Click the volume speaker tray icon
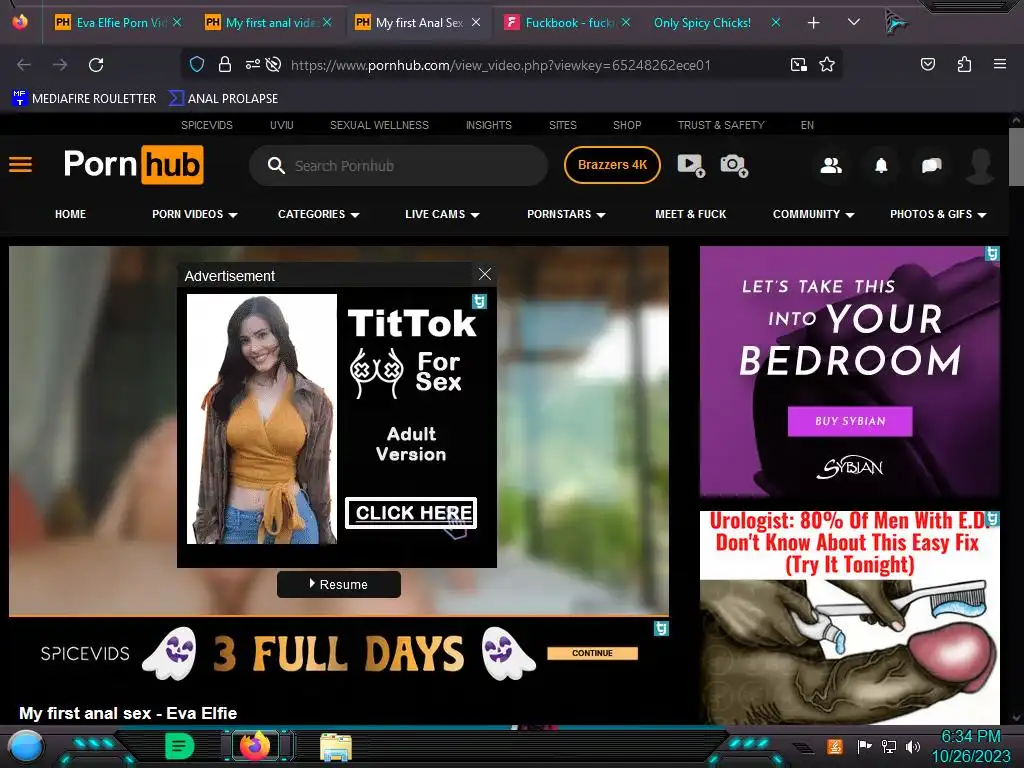This screenshot has height=768, width=1024. tap(912, 746)
